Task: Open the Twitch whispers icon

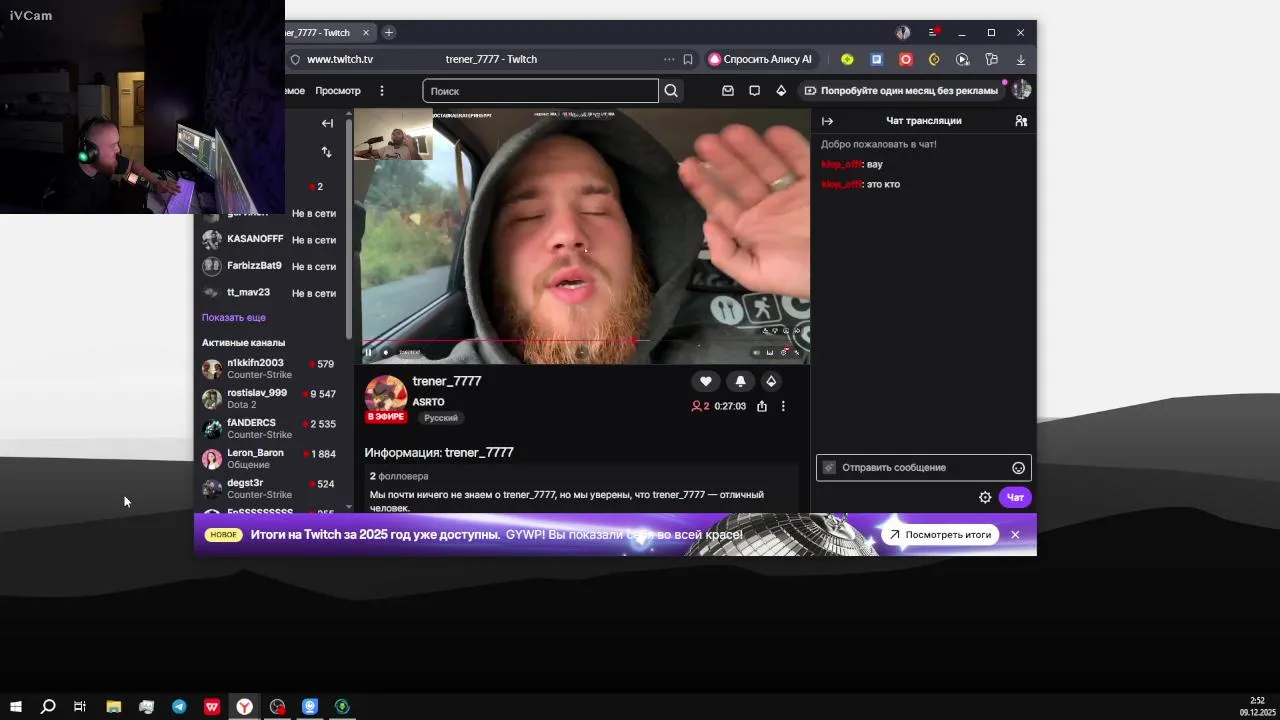Action: click(x=754, y=91)
